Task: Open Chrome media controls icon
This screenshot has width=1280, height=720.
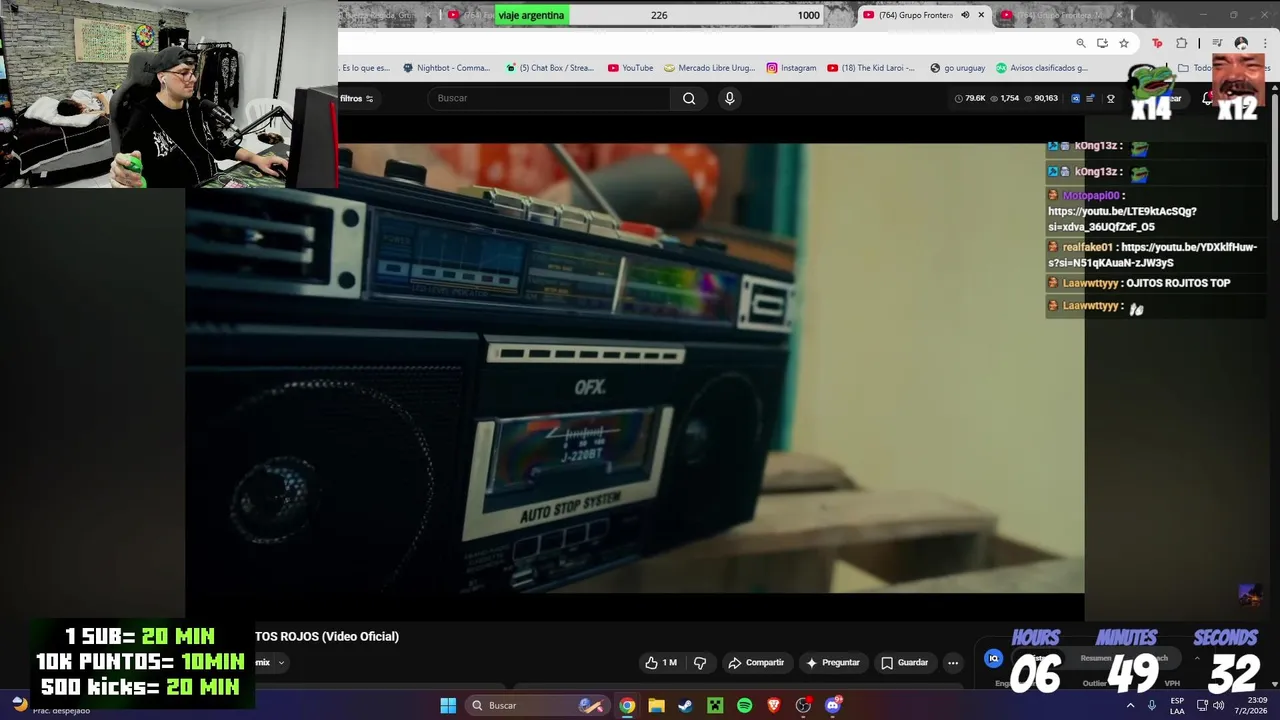Action: point(1217,43)
